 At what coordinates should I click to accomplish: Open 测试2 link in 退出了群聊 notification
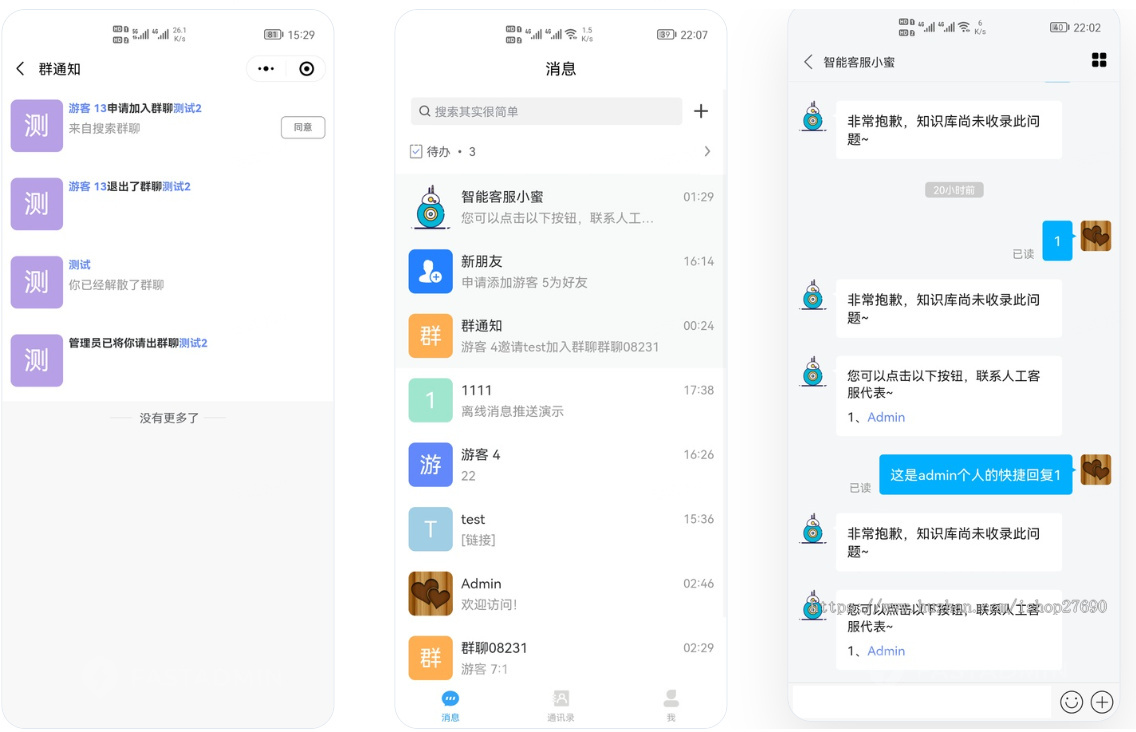176,186
